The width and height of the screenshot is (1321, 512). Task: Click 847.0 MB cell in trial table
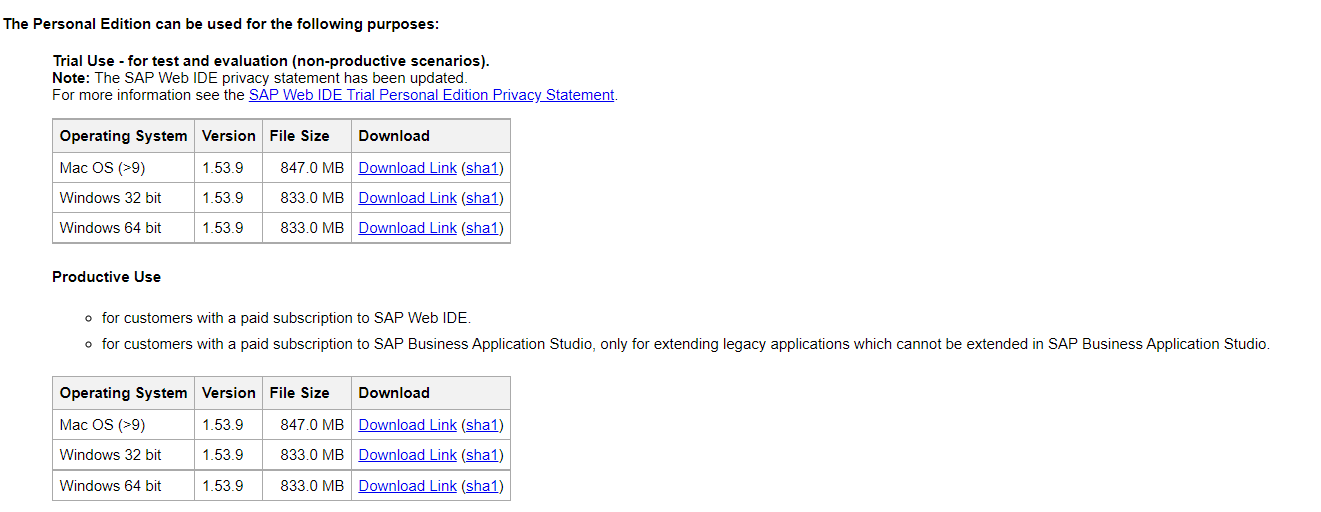click(307, 168)
